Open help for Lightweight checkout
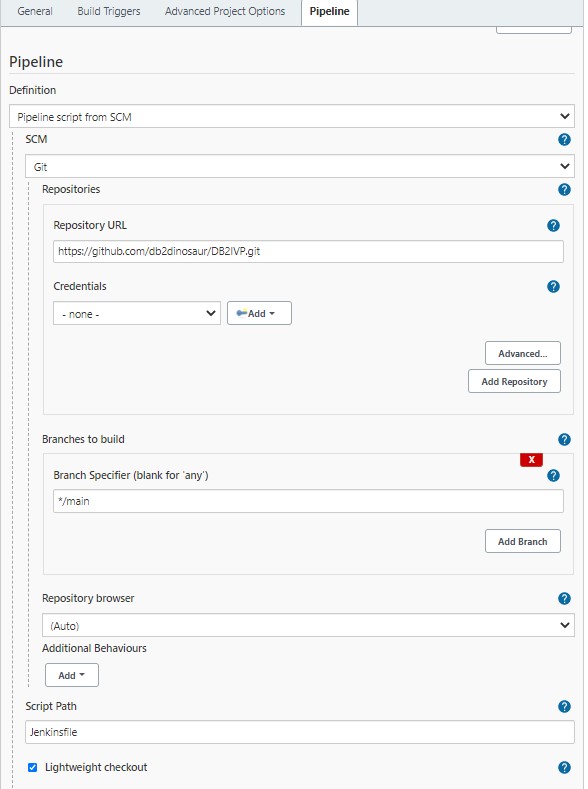 pyautogui.click(x=564, y=767)
